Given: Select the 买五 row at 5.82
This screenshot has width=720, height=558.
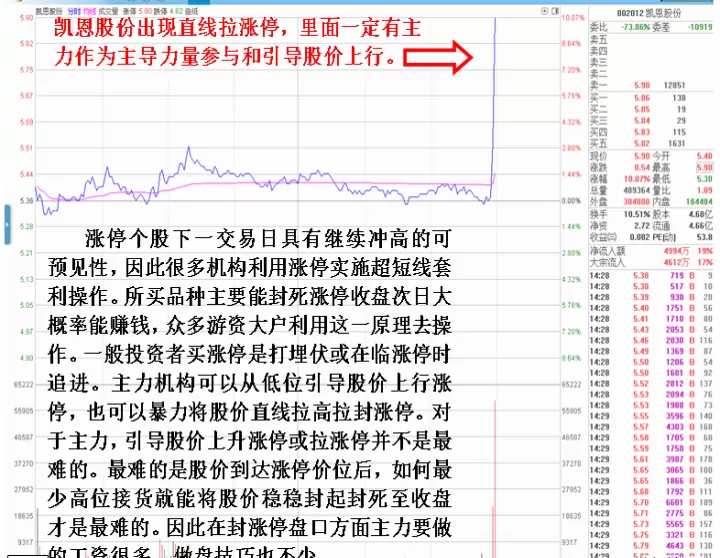Looking at the screenshot, I should click(x=651, y=143).
